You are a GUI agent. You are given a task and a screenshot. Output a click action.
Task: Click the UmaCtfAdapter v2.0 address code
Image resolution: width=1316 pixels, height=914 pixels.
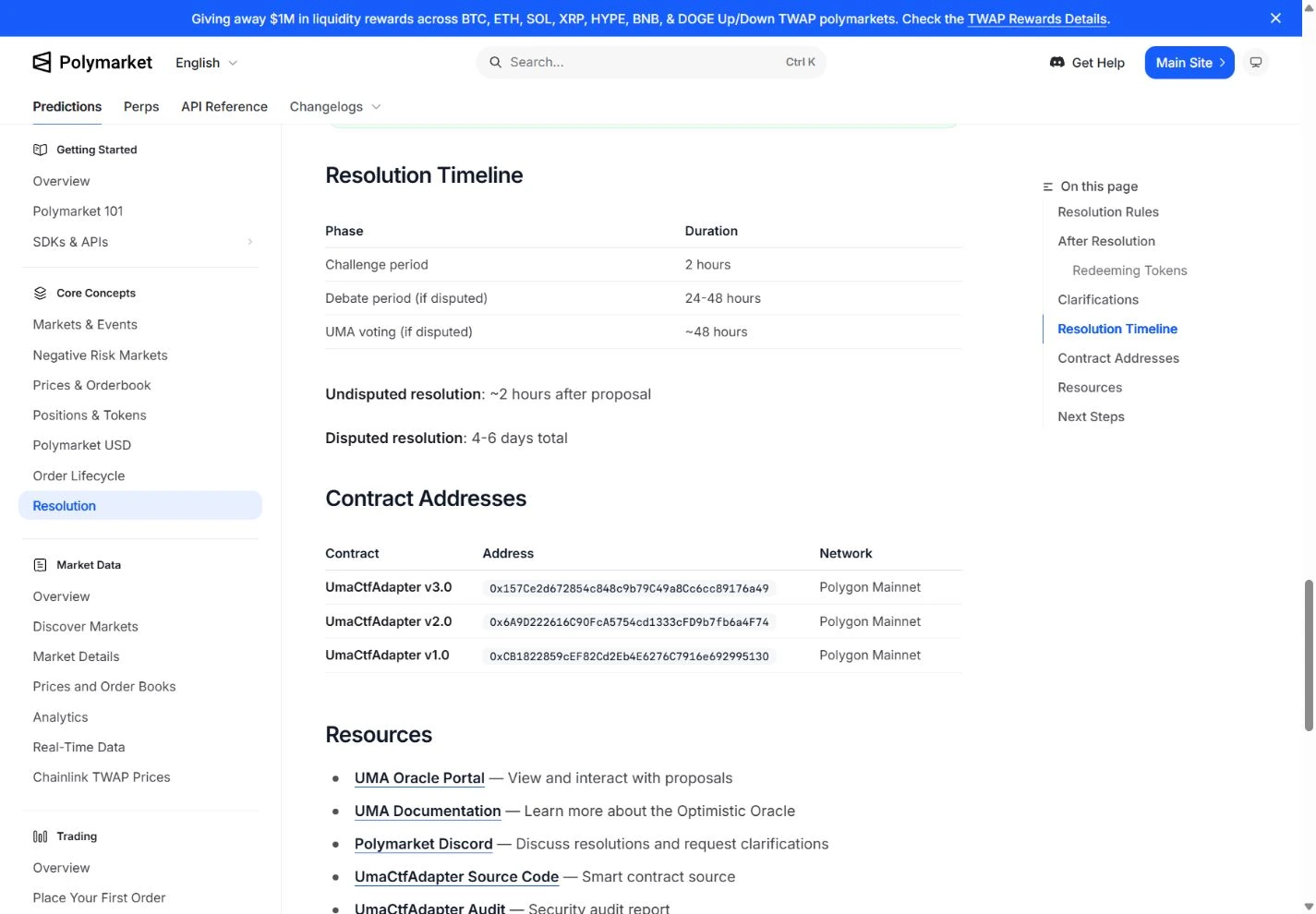tap(629, 622)
